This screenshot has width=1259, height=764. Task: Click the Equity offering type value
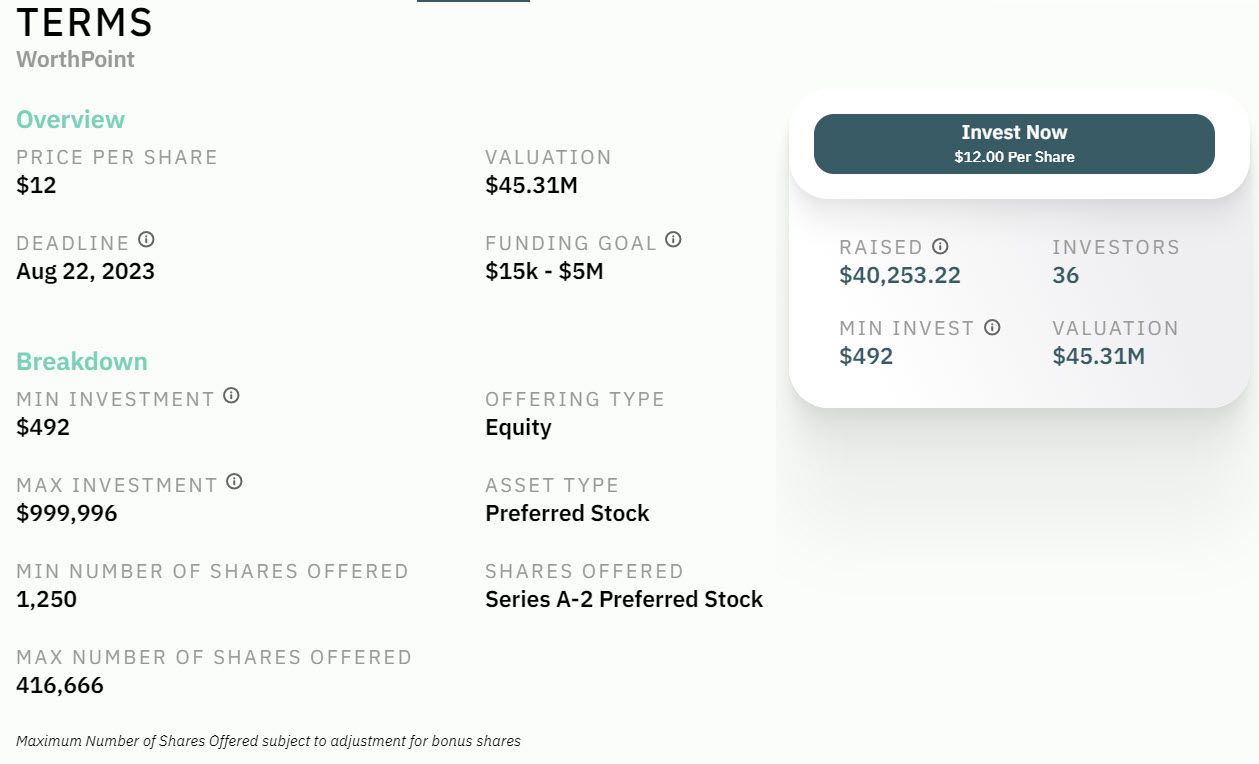click(x=518, y=427)
